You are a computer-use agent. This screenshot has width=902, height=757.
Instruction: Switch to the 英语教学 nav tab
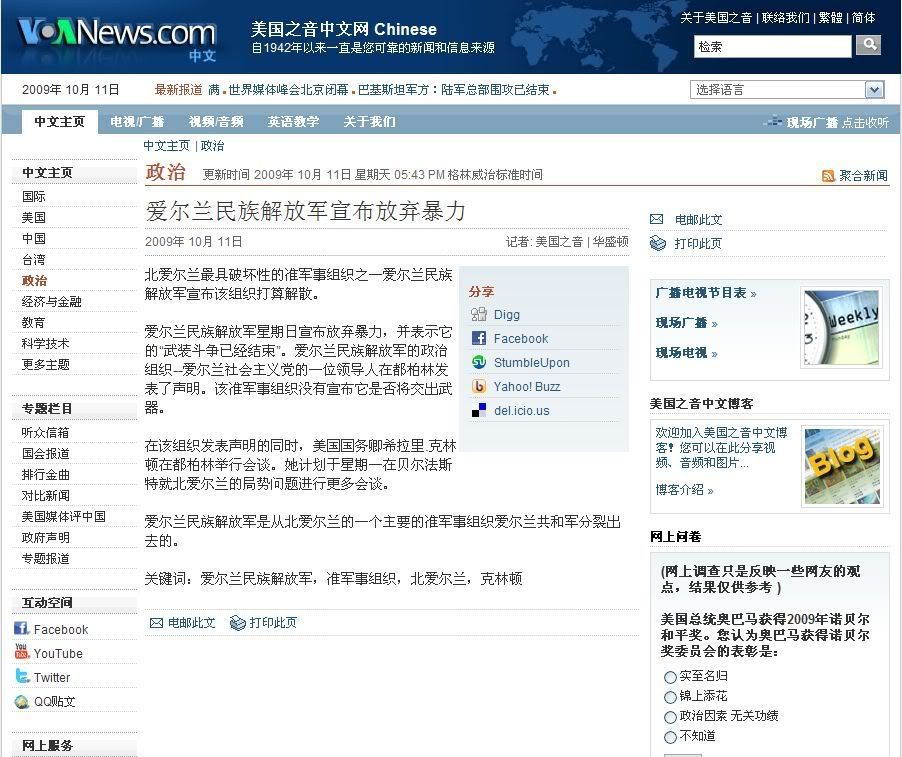pos(293,122)
